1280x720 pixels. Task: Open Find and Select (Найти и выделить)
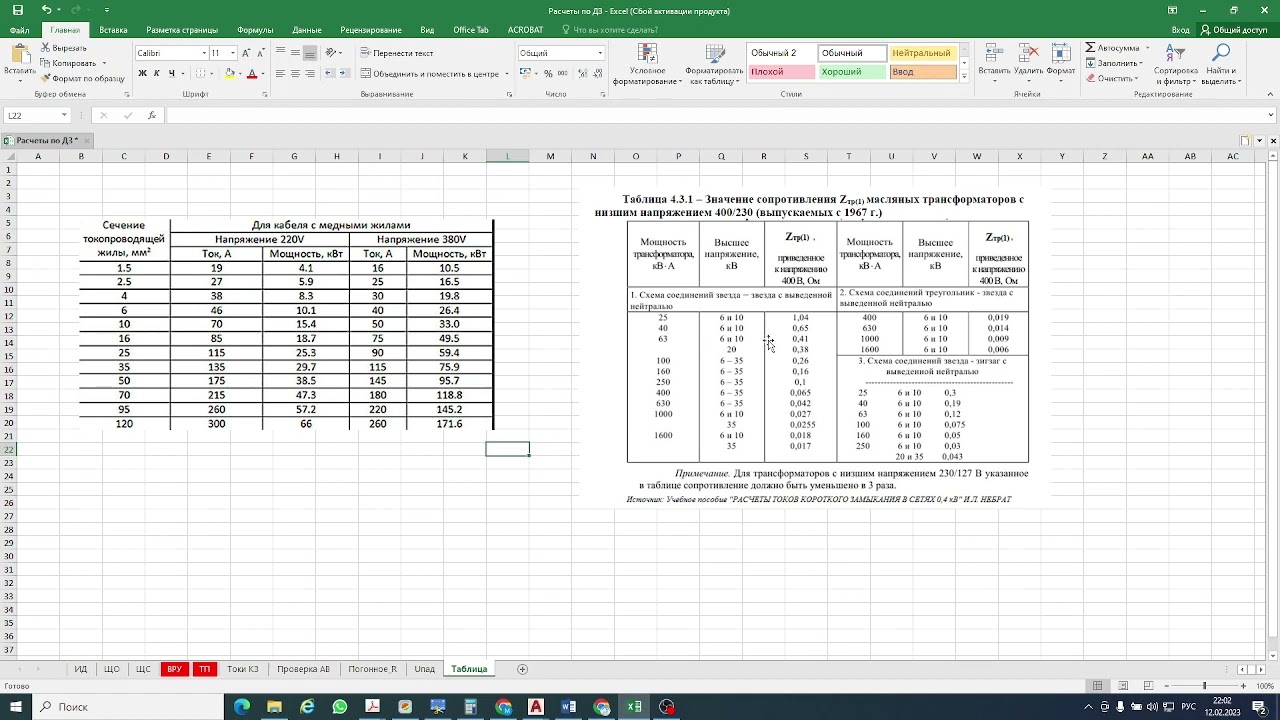pyautogui.click(x=1221, y=65)
